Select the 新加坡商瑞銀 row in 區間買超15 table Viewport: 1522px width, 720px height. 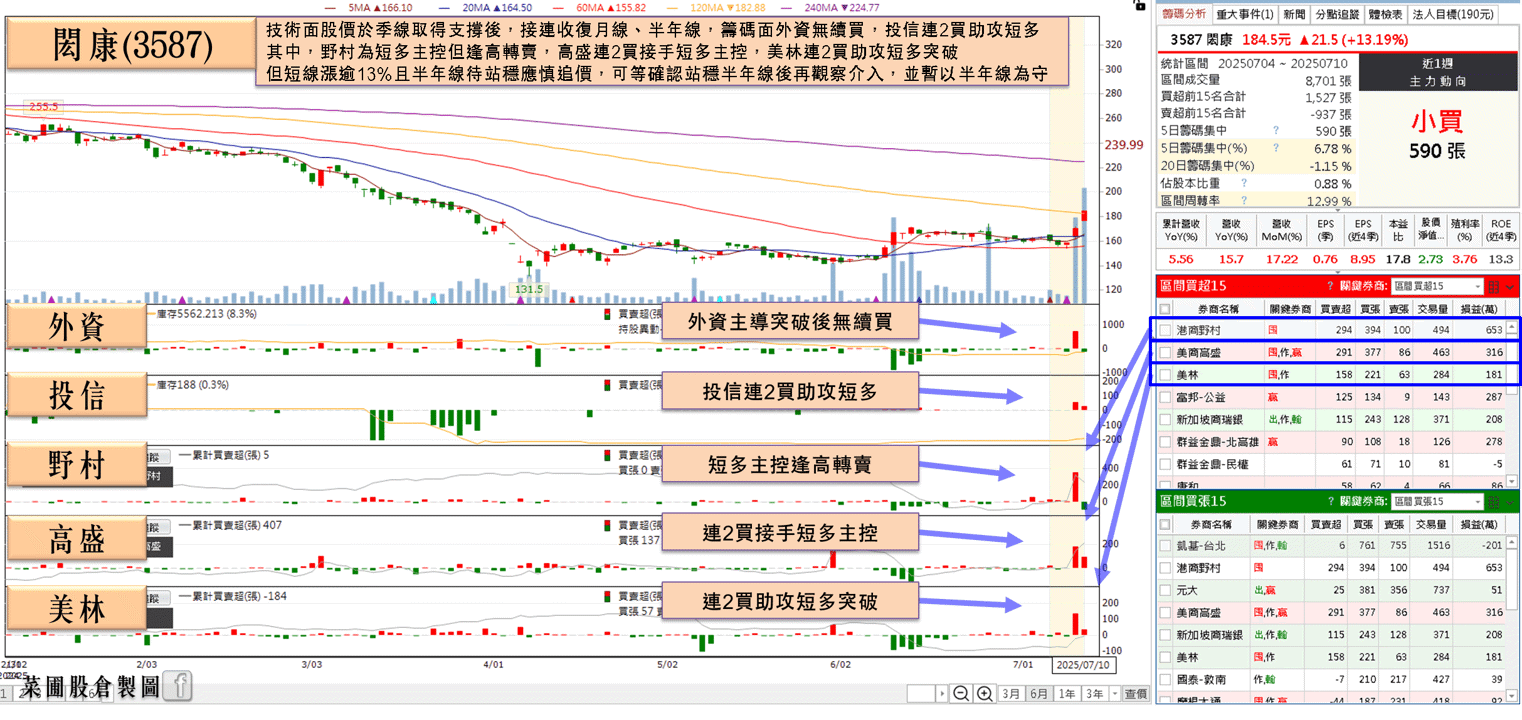pyautogui.click(x=1332, y=419)
